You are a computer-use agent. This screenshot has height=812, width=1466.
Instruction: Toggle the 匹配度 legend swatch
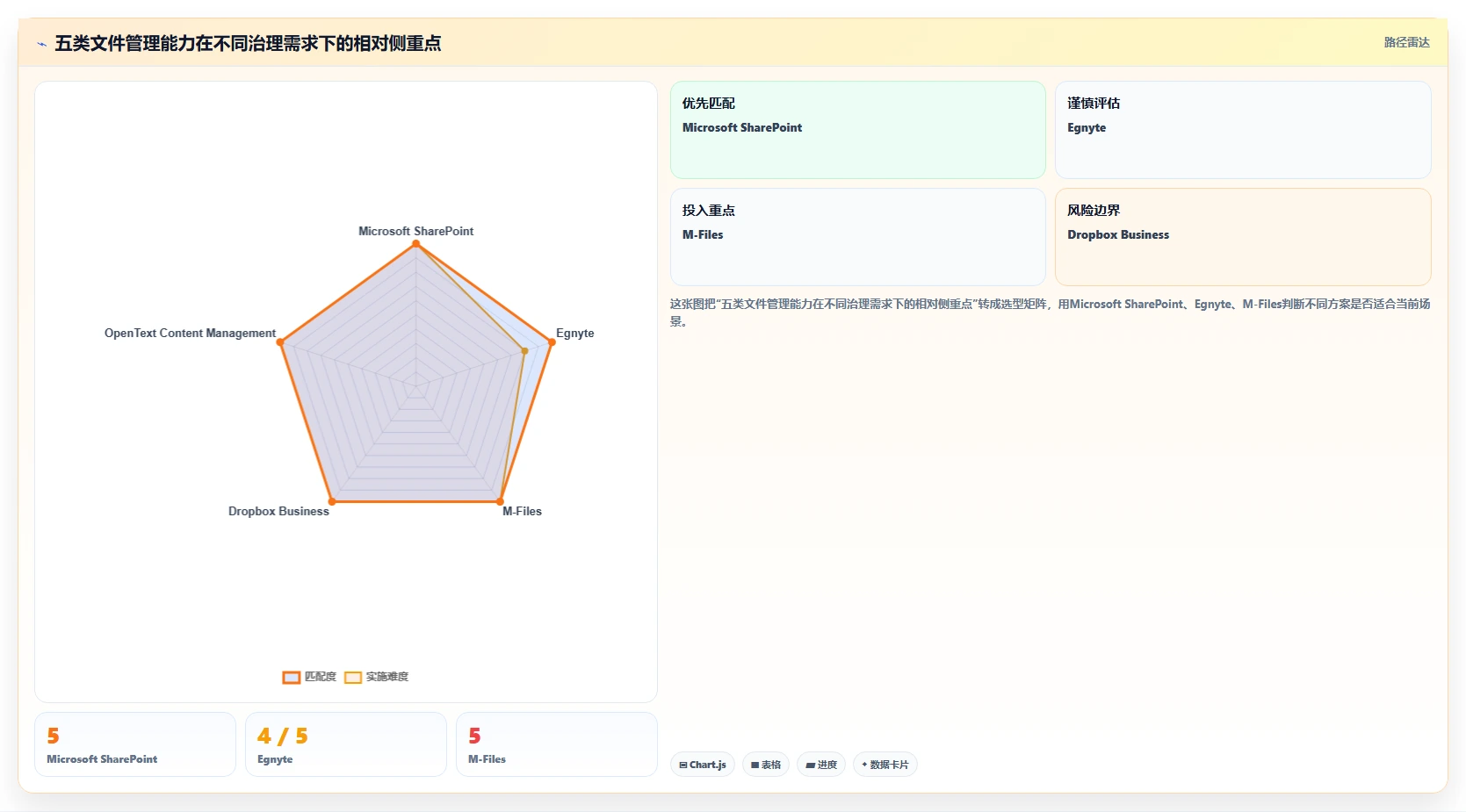coord(292,677)
